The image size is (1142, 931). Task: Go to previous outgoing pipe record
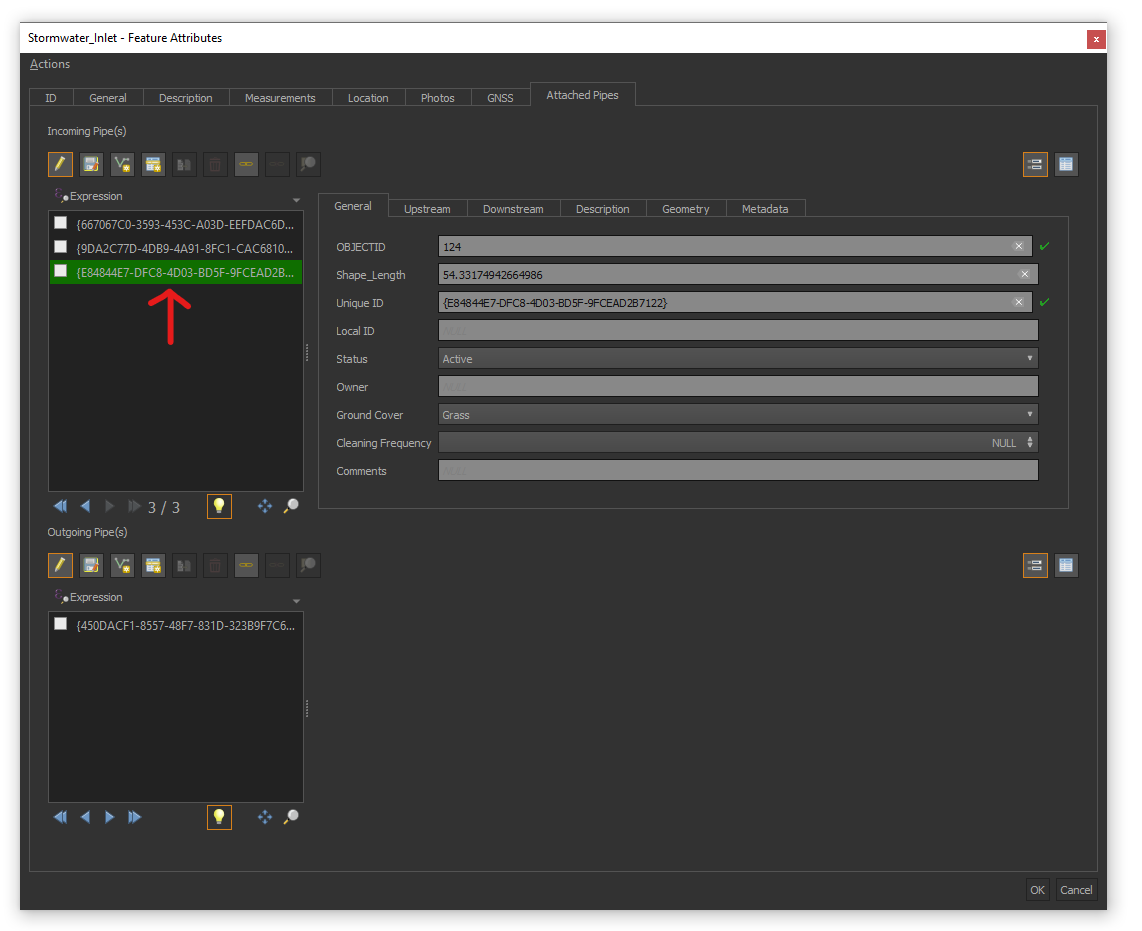click(x=85, y=817)
